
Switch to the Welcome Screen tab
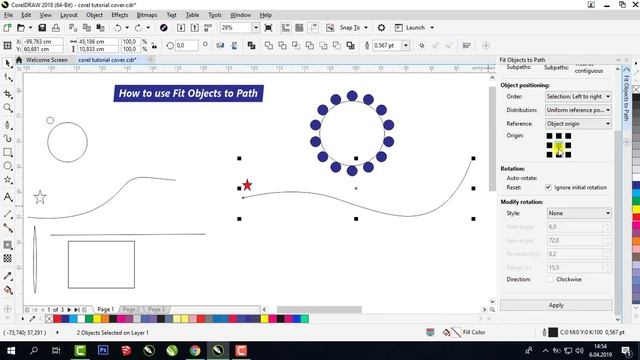(47, 60)
